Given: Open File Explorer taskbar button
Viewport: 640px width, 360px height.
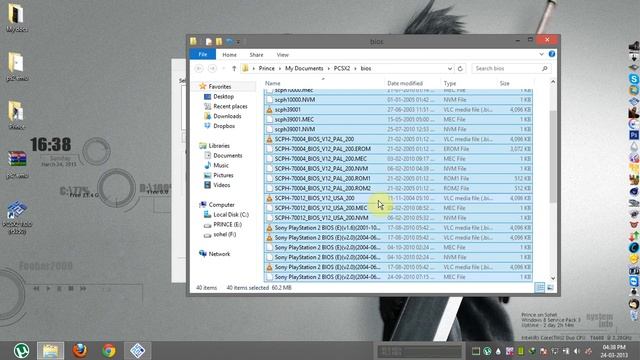Looking at the screenshot, I should [x=51, y=351].
